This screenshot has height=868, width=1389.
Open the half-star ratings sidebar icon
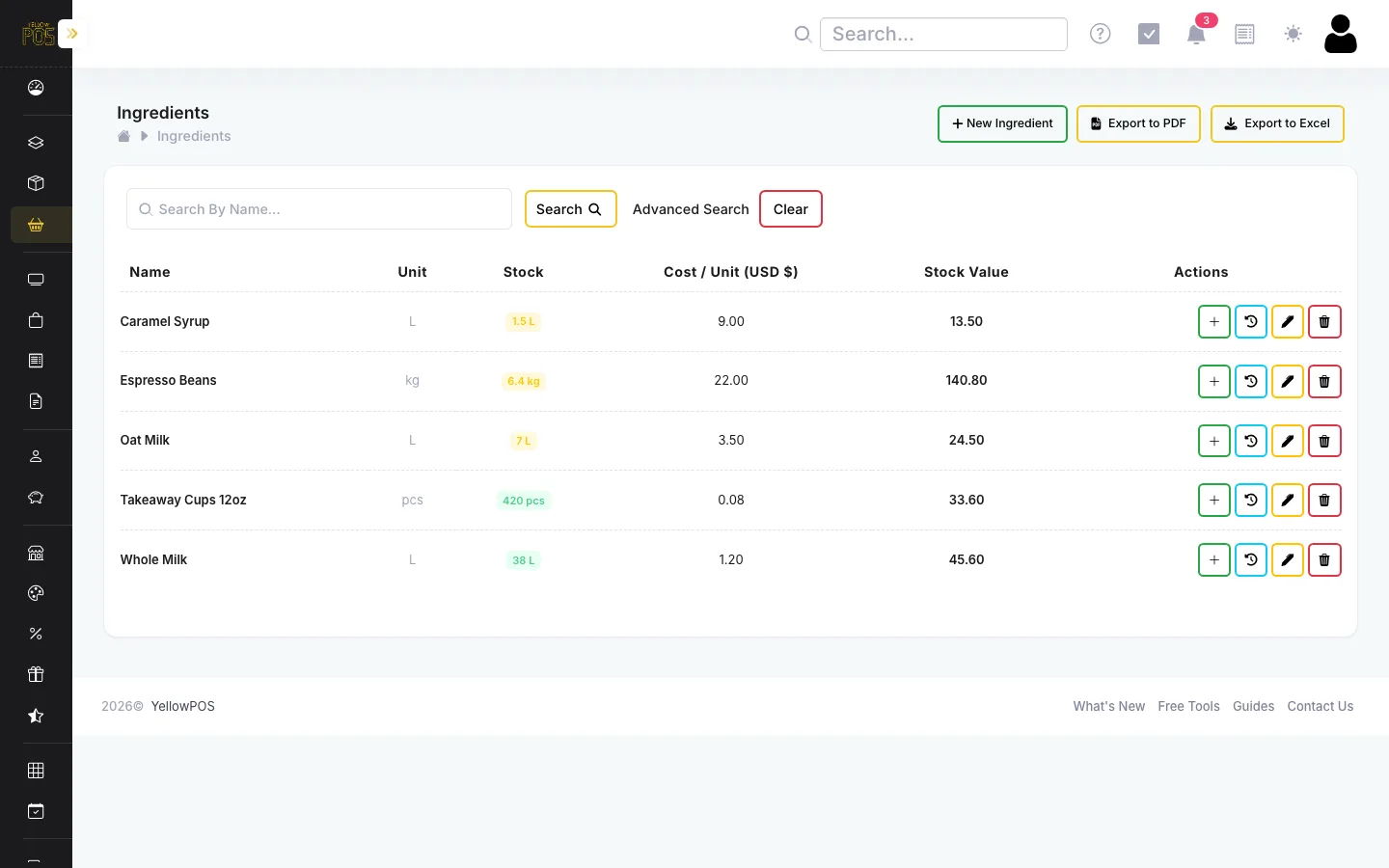click(36, 716)
